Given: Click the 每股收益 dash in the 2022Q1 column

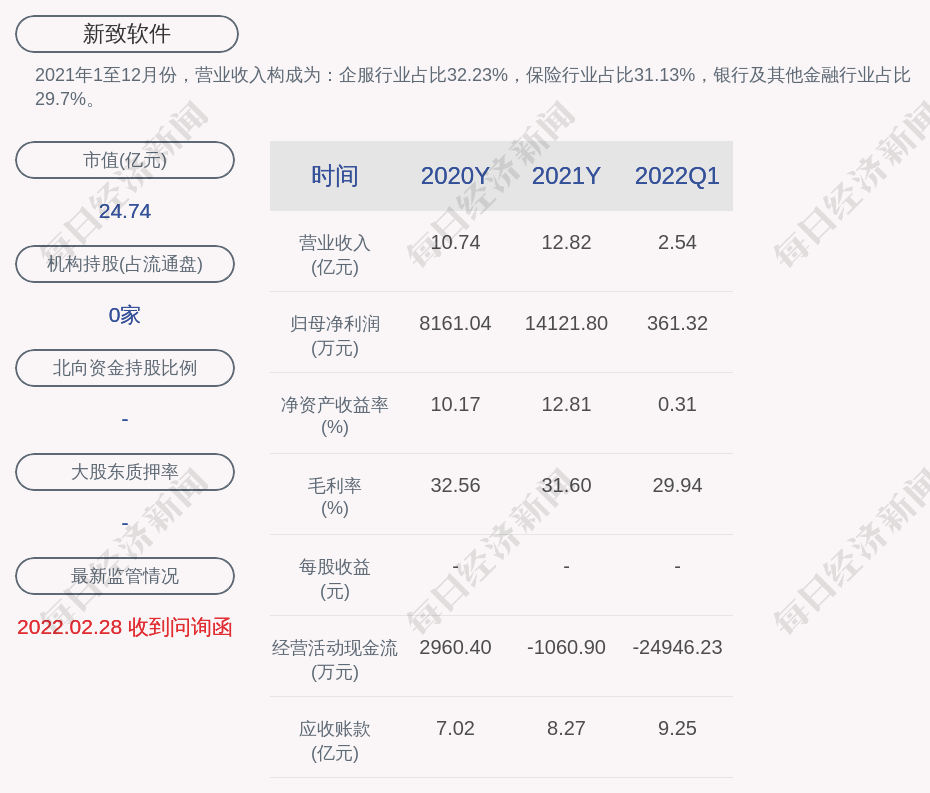Looking at the screenshot, I should 677,567.
